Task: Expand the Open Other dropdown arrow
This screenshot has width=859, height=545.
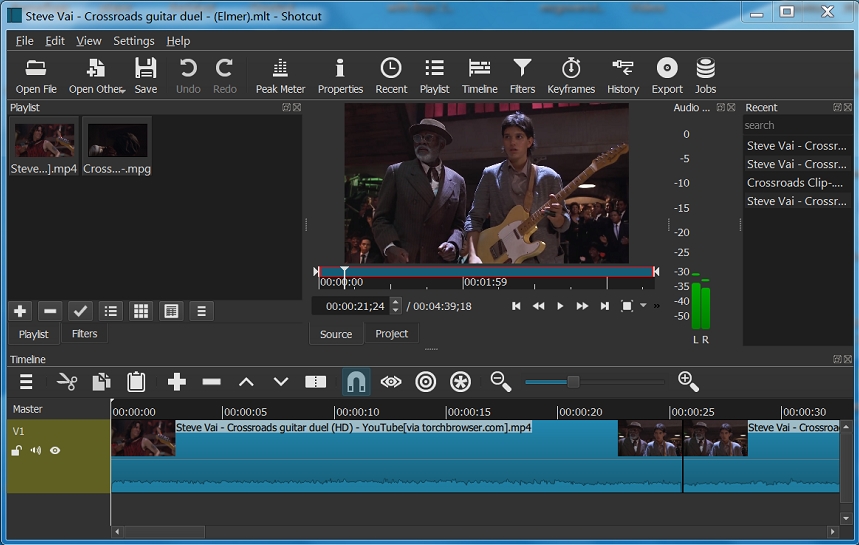Action: click(x=123, y=90)
